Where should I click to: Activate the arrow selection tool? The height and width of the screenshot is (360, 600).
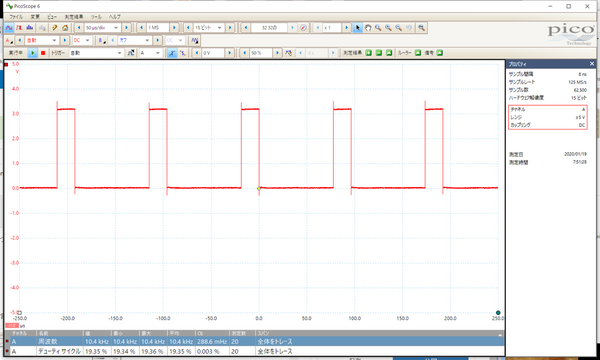(x=357, y=28)
